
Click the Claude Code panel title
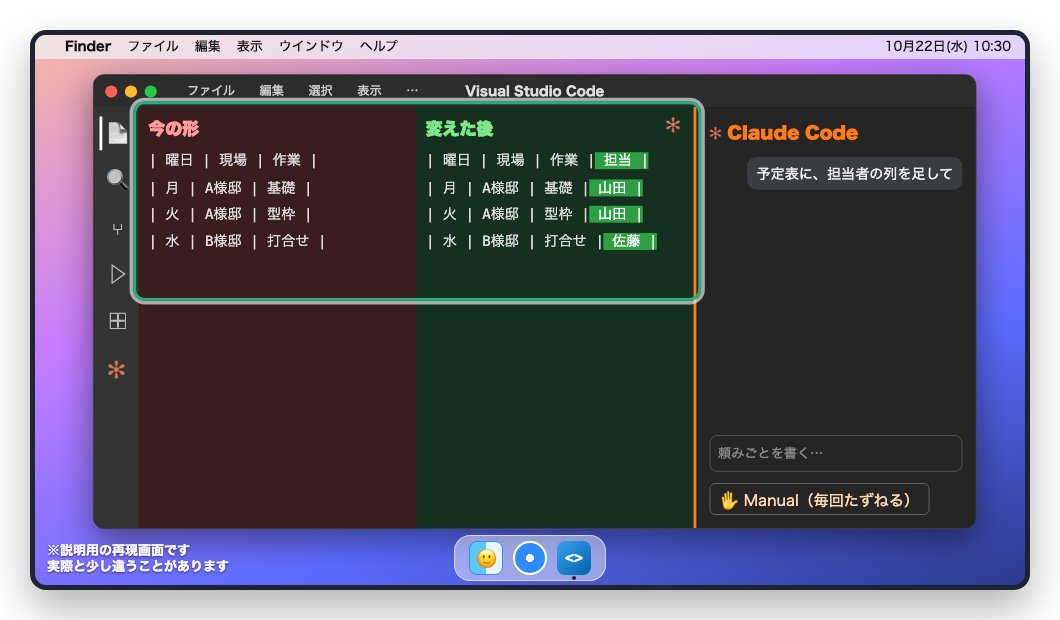click(792, 133)
